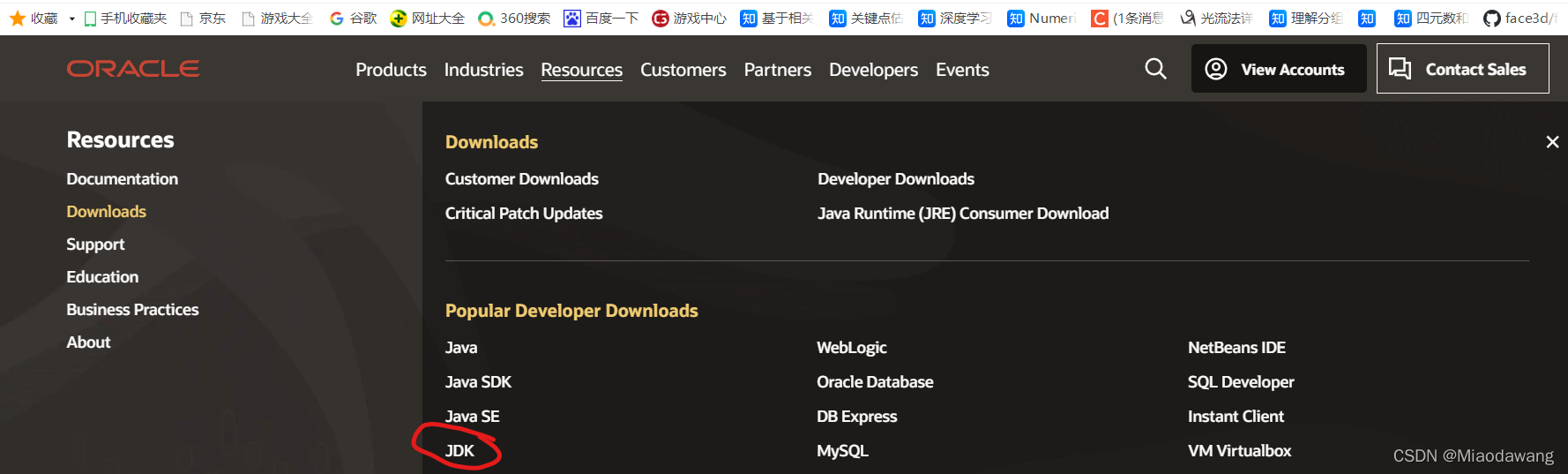The width and height of the screenshot is (1568, 474).
Task: Click Contact Sales button
Action: coord(1462,69)
